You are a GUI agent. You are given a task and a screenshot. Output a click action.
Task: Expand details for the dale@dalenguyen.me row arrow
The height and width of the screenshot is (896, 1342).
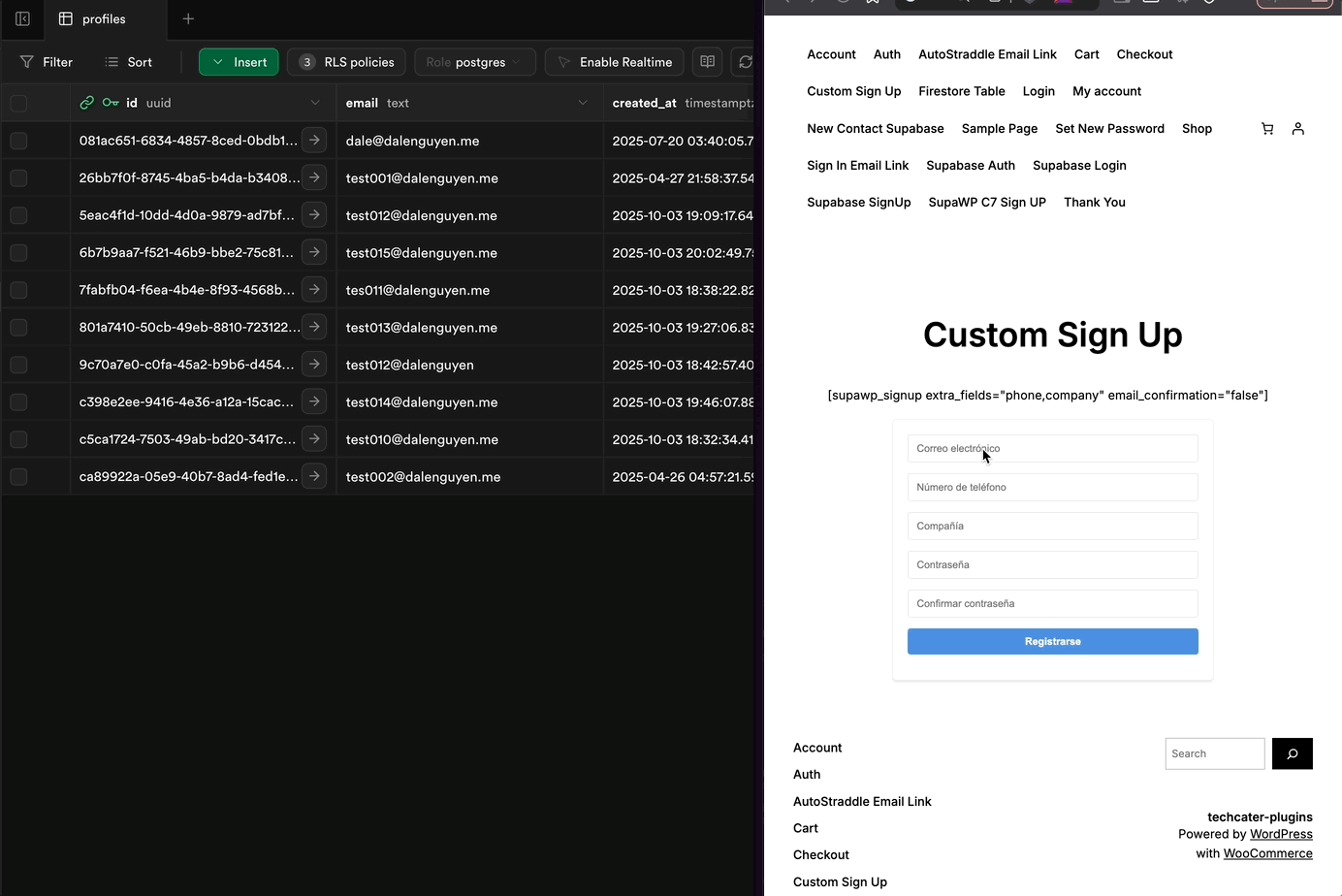click(x=313, y=141)
